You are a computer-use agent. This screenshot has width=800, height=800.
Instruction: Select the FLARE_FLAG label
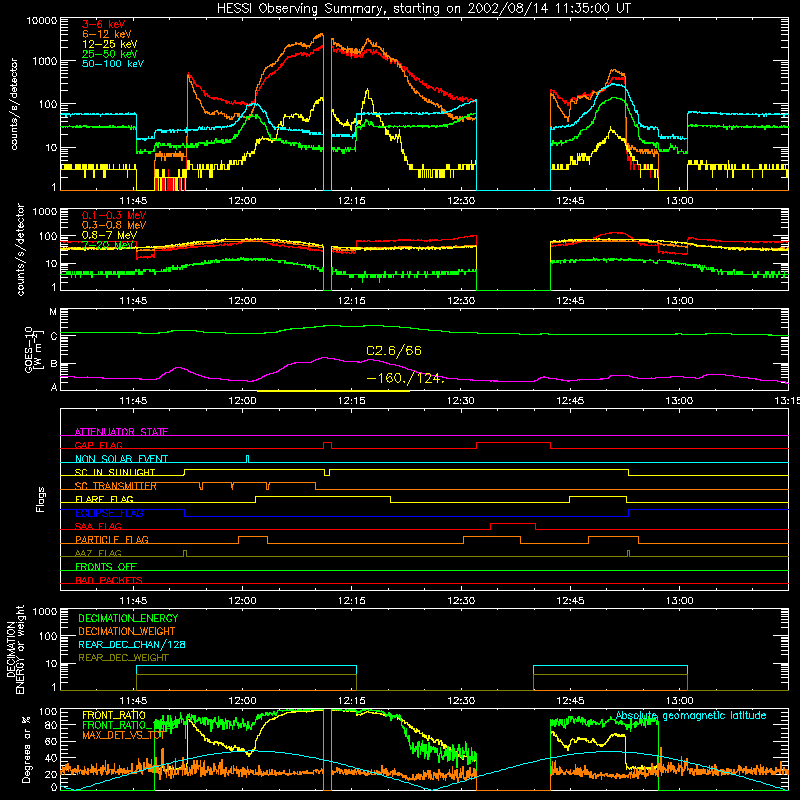click(104, 499)
